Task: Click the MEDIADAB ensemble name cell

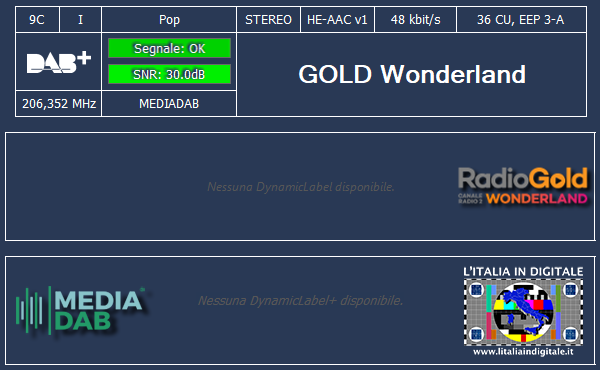Action: (x=169, y=103)
